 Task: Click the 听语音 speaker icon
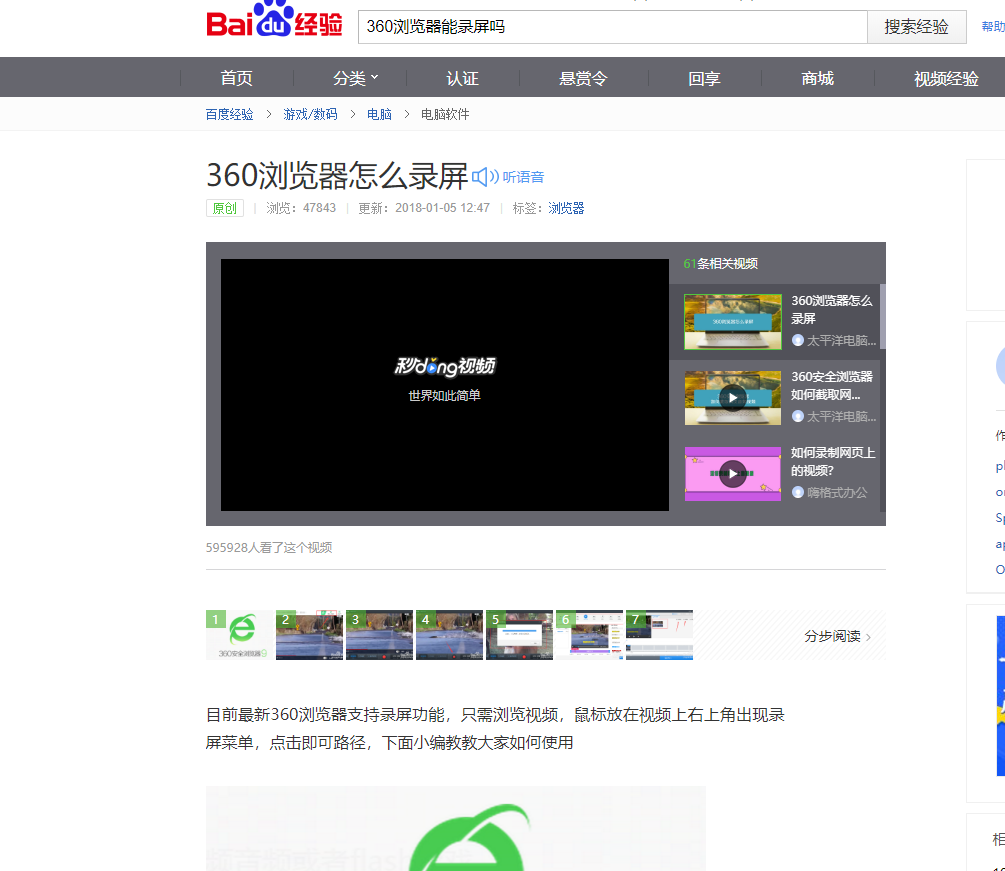[x=485, y=177]
